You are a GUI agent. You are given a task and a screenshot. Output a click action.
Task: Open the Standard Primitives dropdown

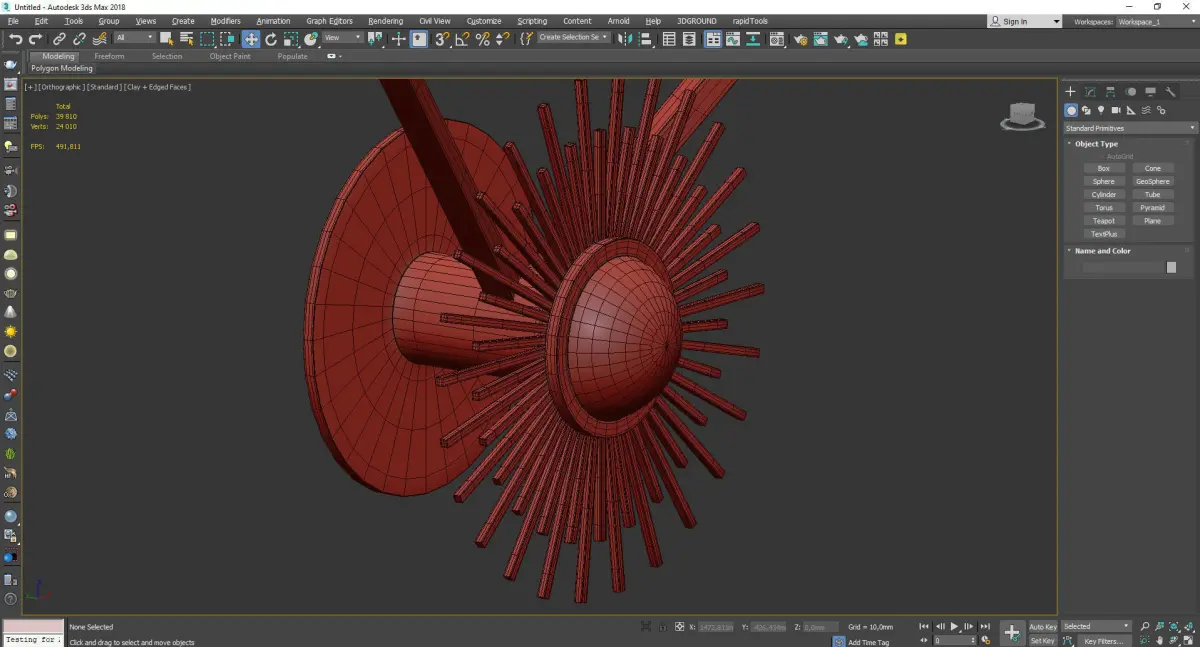1130,128
